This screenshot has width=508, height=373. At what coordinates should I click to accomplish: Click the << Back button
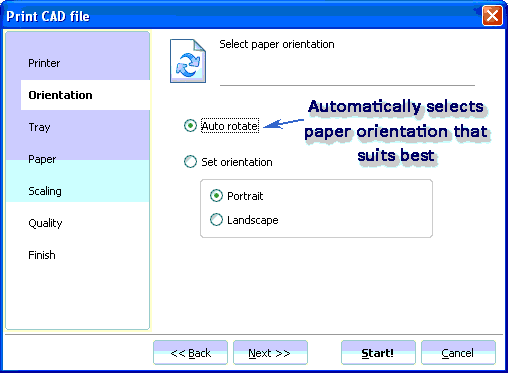[x=190, y=353]
